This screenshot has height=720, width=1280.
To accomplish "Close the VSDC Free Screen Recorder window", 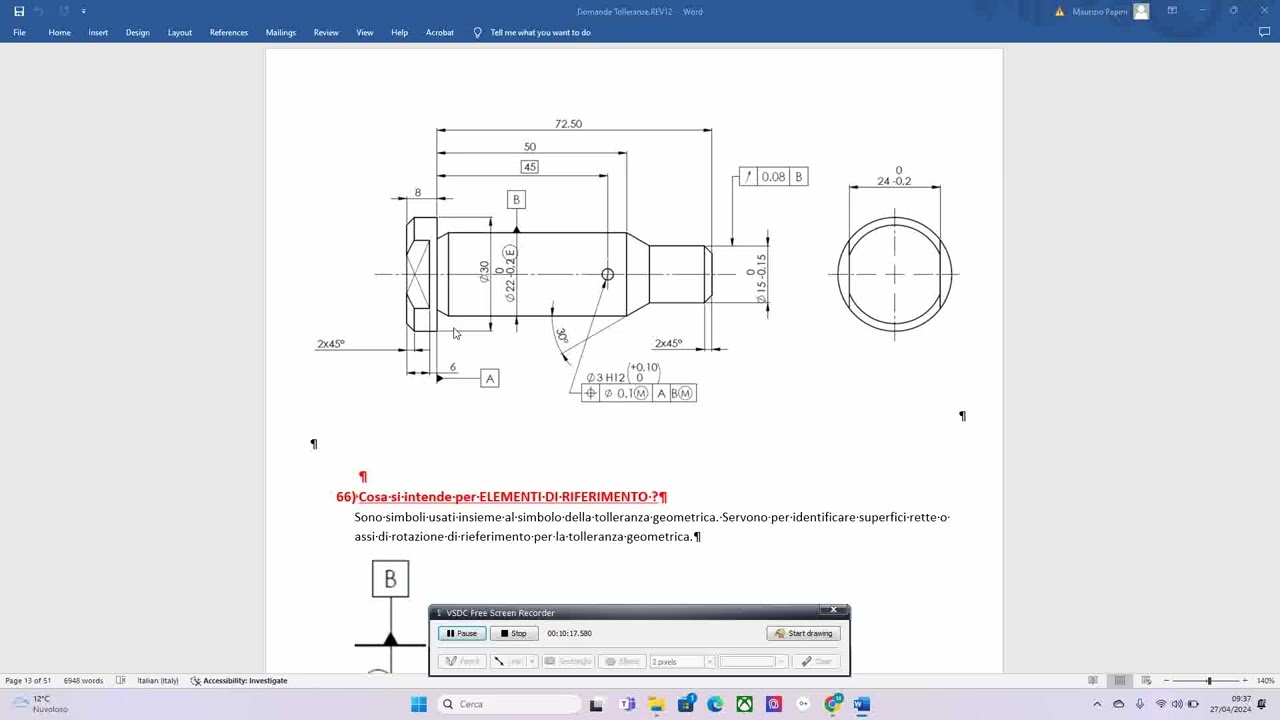I will click(x=834, y=611).
